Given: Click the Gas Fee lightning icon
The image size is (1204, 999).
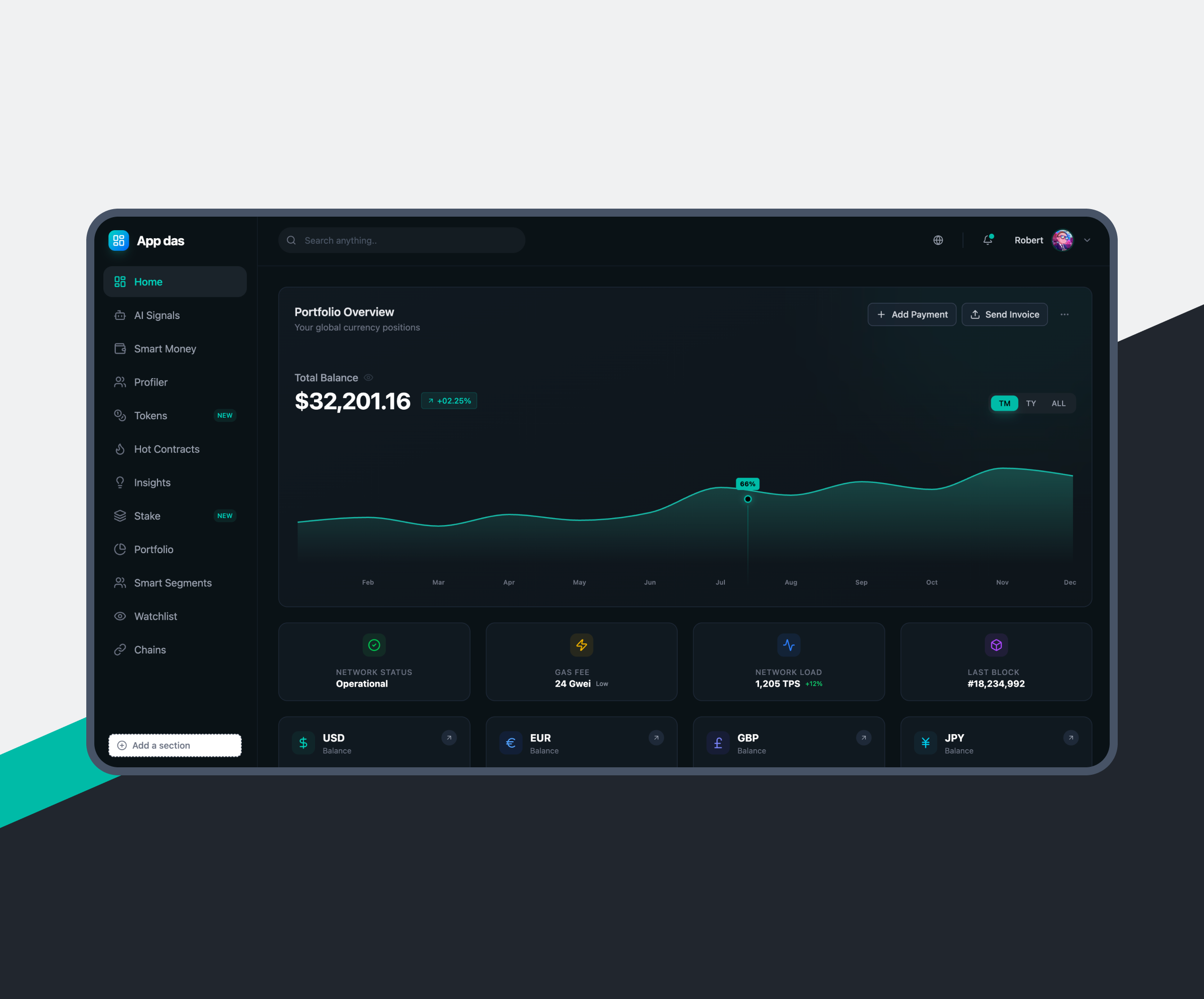Looking at the screenshot, I should [x=581, y=645].
